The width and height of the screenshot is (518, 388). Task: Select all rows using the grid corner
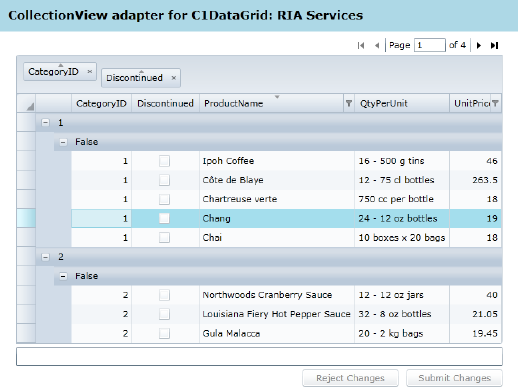pyautogui.click(x=26, y=103)
